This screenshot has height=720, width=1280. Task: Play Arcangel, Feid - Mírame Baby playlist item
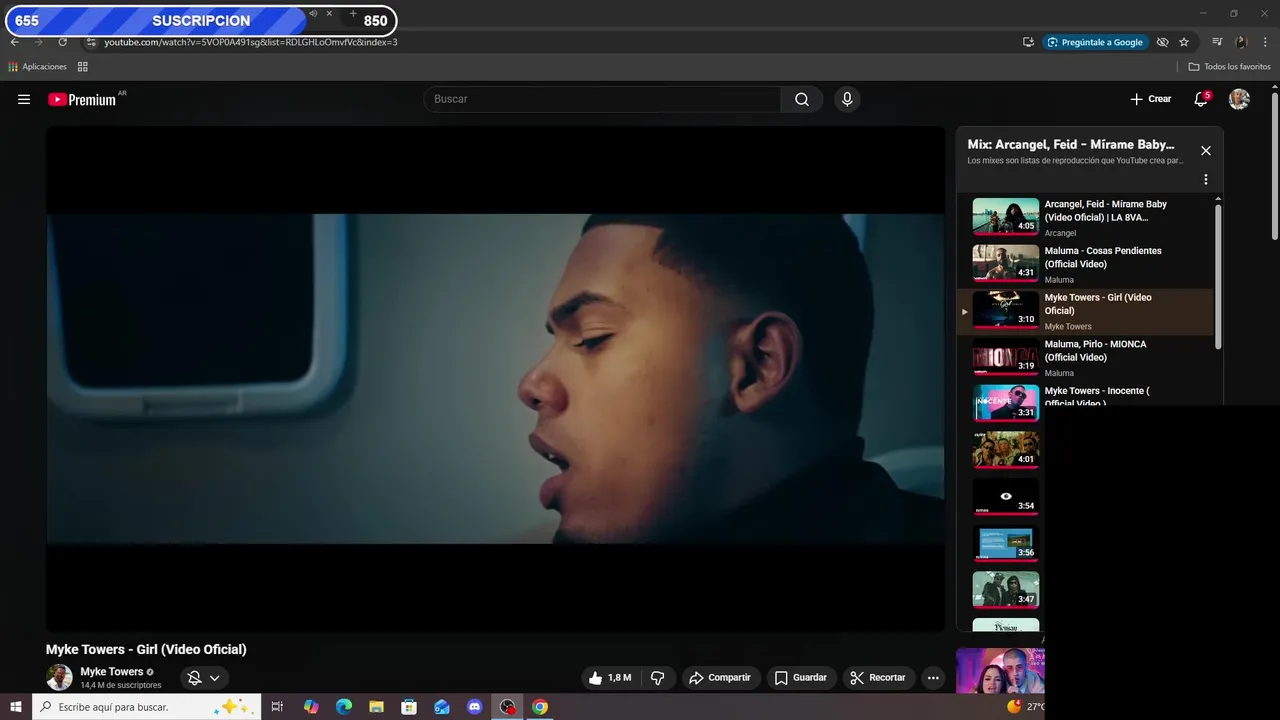(1086, 218)
